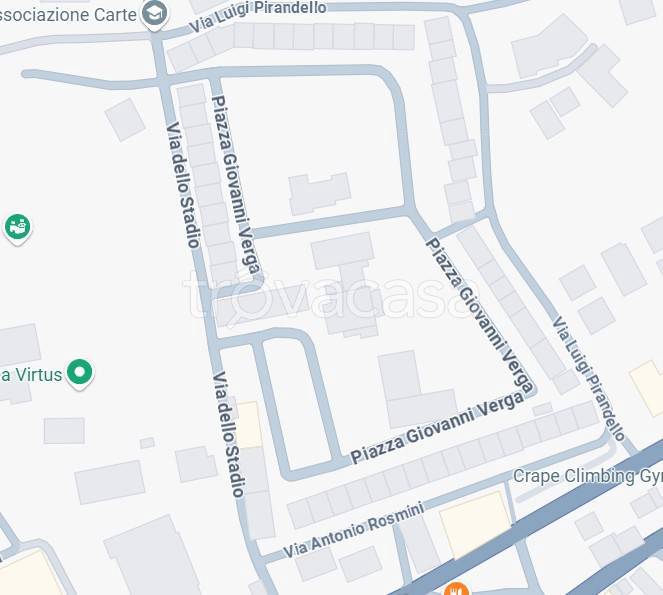Open the Associazione Carte place label
The image size is (663, 595).
click(68, 15)
